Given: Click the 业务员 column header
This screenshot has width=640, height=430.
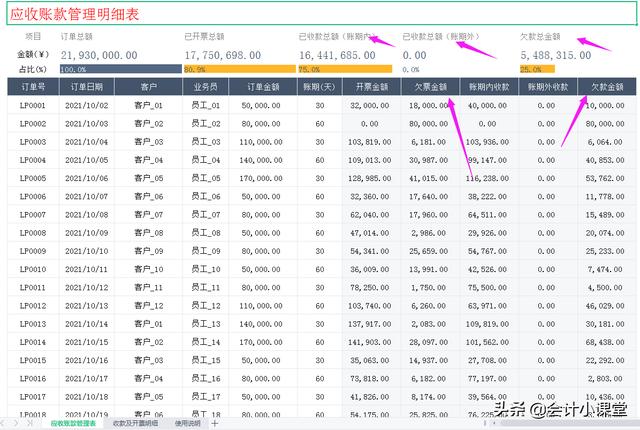Looking at the screenshot, I should (205, 87).
